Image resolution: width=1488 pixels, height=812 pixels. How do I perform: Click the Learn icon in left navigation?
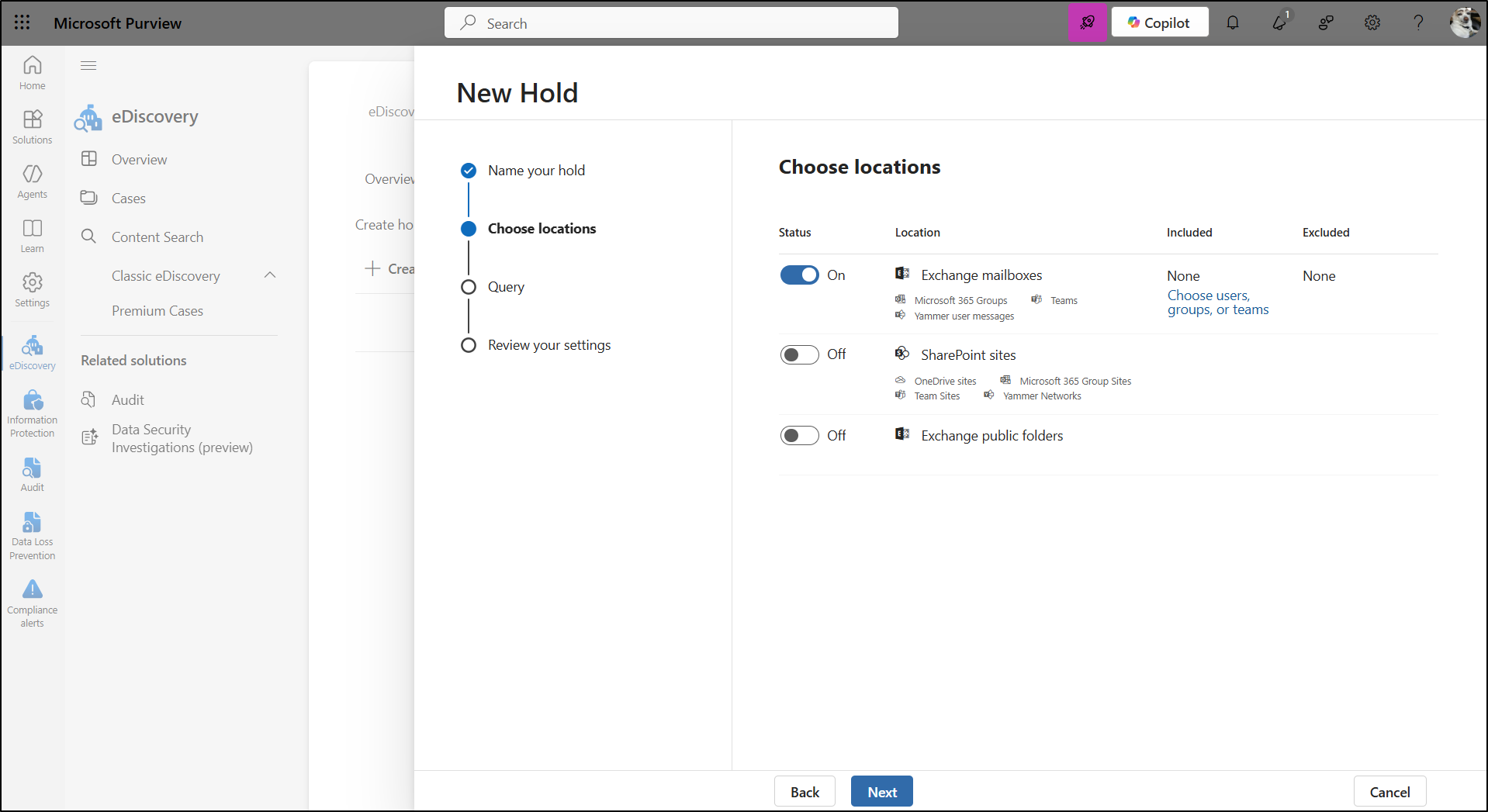32,234
